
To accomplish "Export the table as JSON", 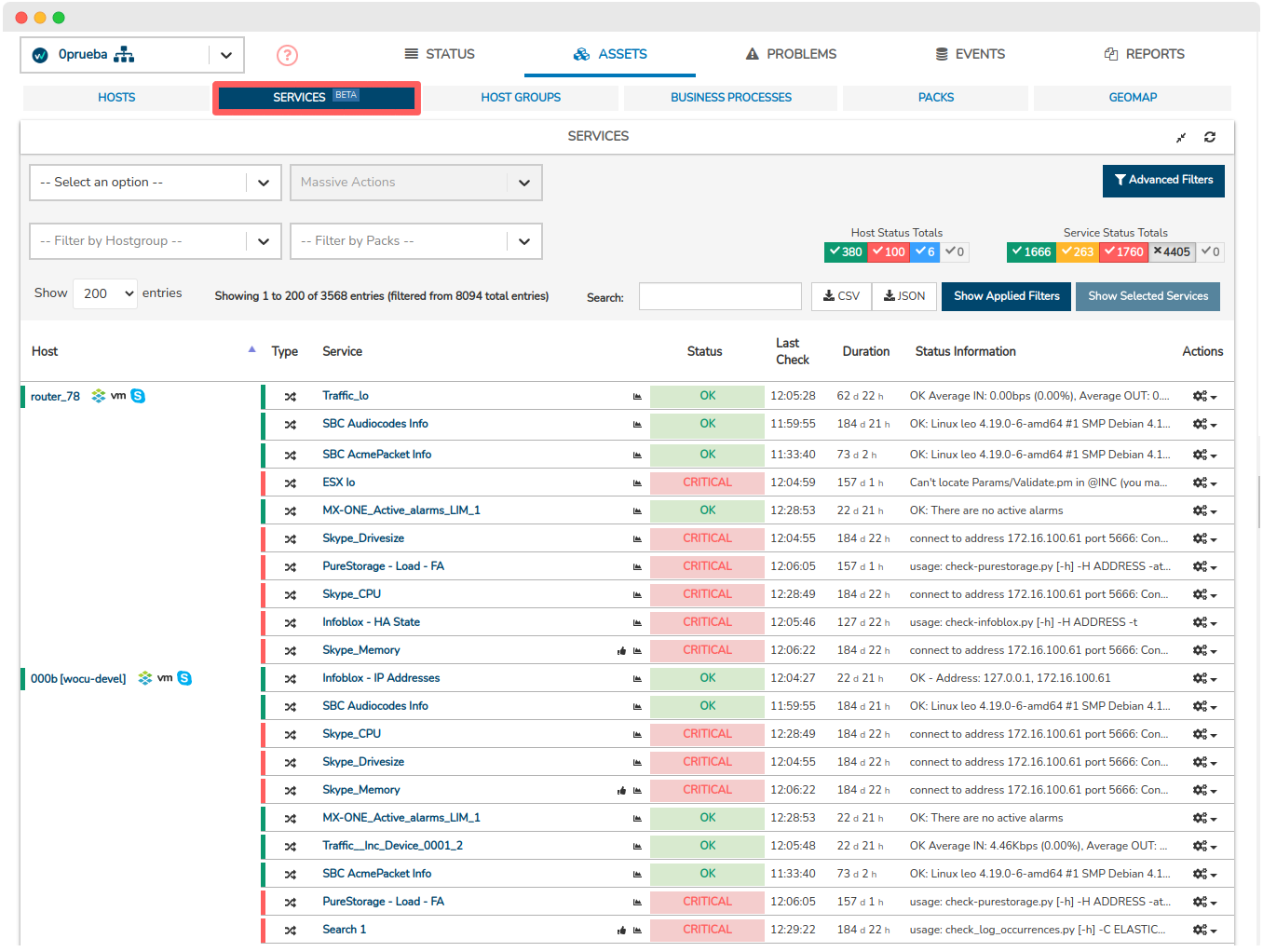I will tap(904, 297).
